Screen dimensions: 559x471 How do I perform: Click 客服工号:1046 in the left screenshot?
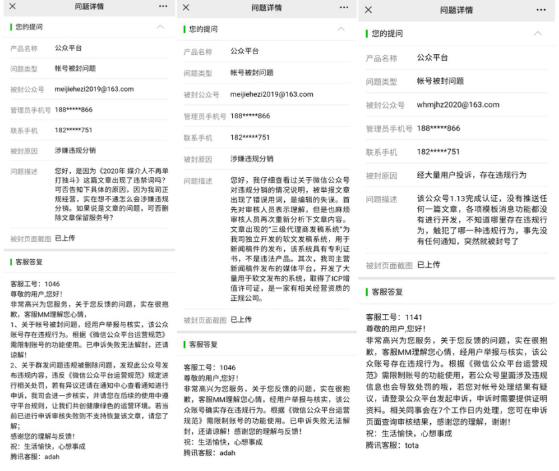point(35,284)
